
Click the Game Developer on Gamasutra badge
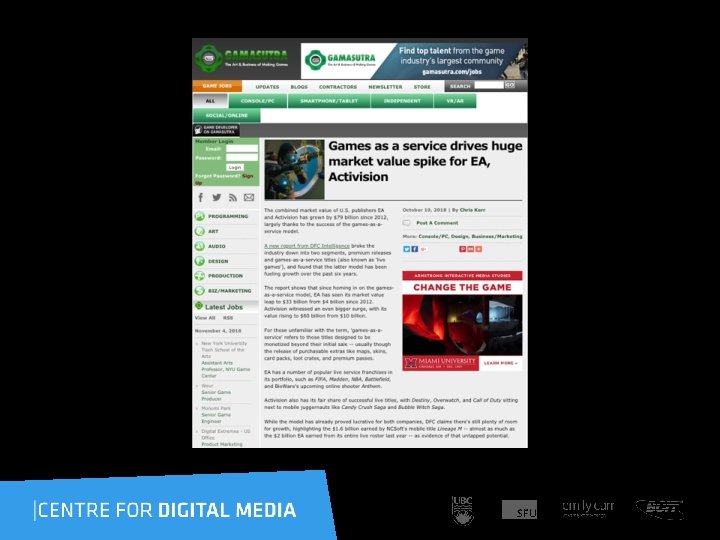[x=216, y=129]
